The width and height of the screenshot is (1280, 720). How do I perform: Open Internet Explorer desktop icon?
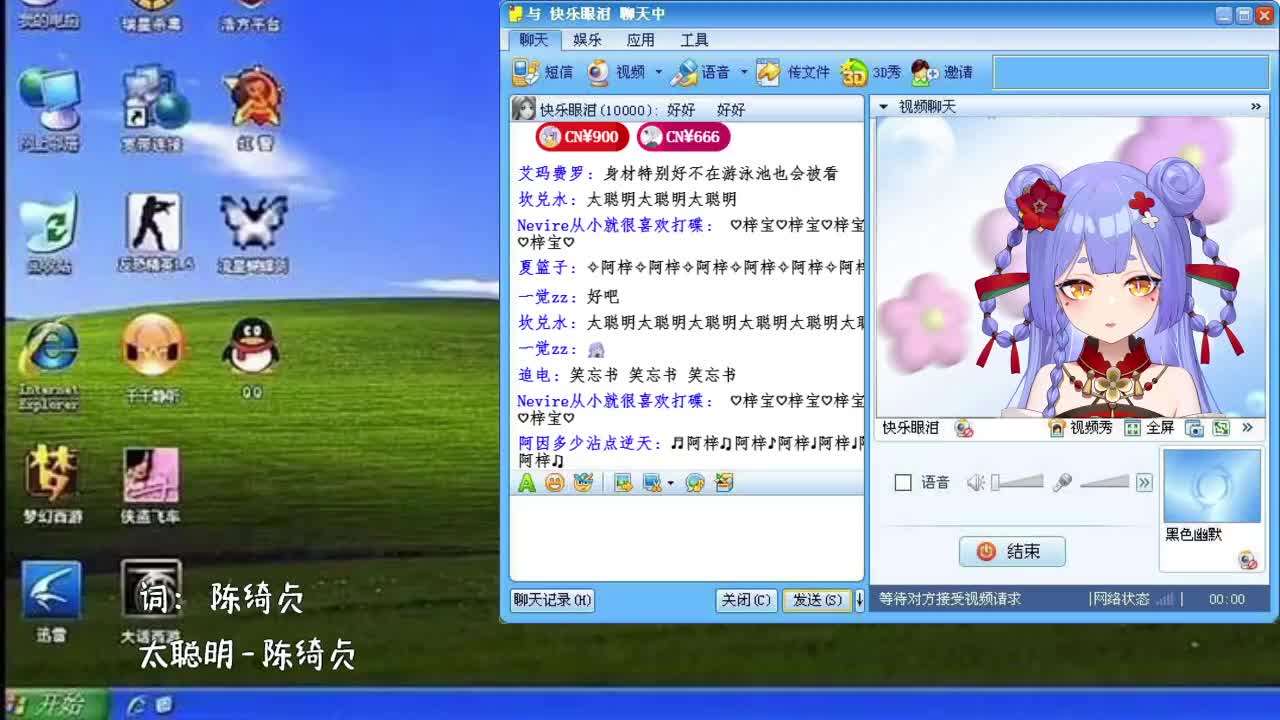pyautogui.click(x=49, y=364)
